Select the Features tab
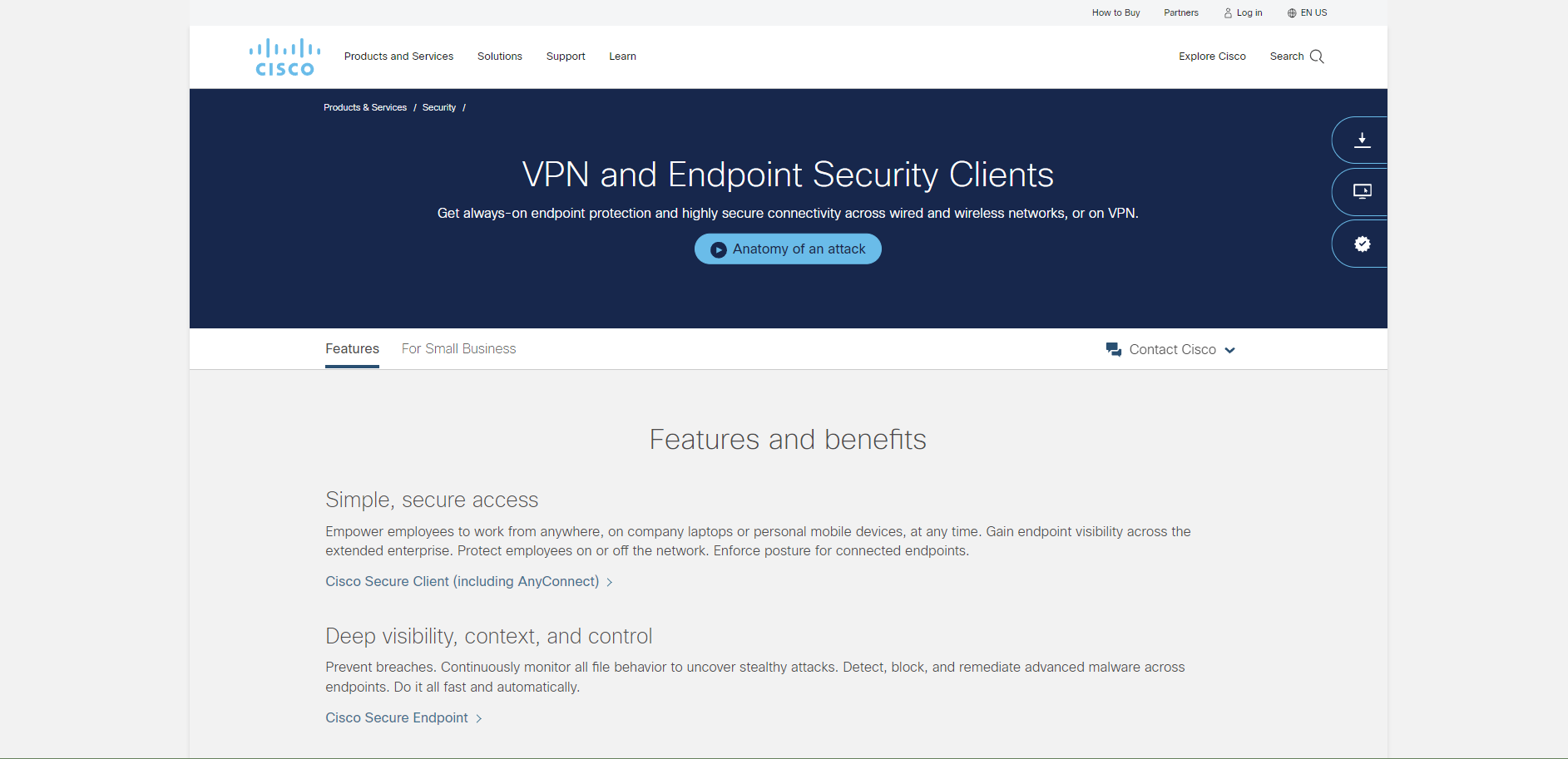This screenshot has height=759, width=1568. point(351,348)
